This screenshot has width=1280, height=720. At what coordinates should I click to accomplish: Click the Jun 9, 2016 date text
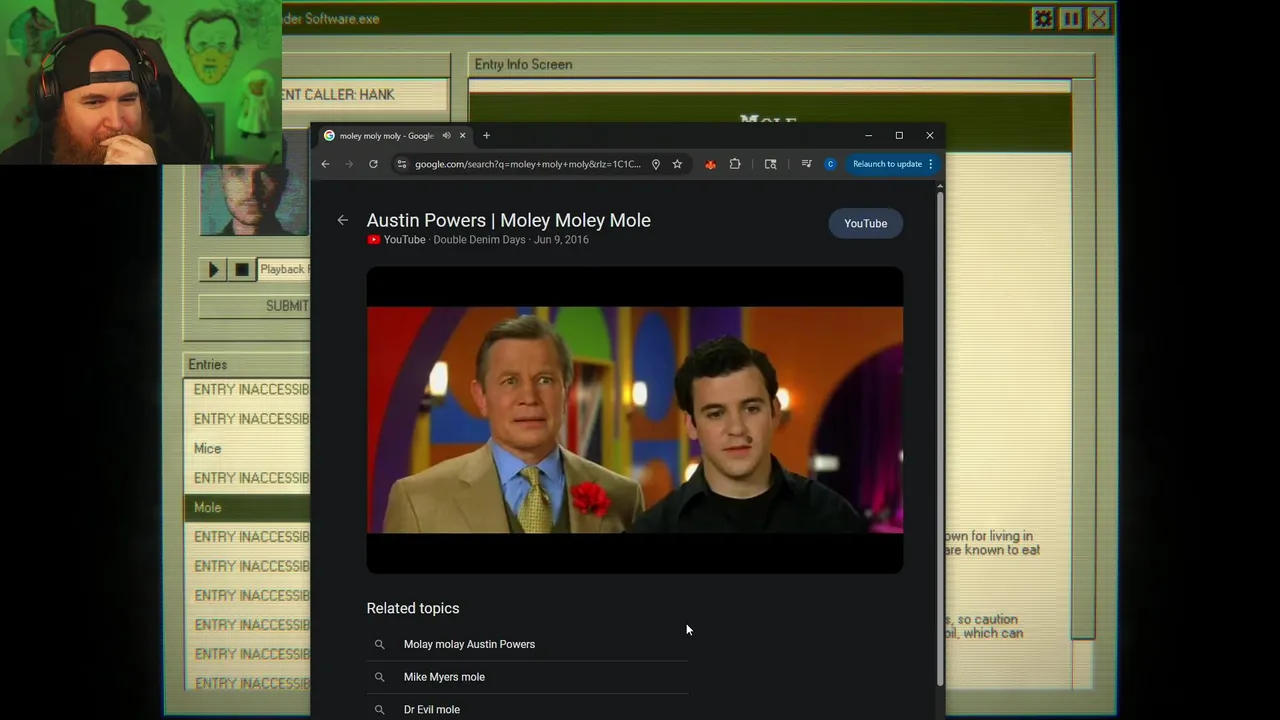coord(561,240)
